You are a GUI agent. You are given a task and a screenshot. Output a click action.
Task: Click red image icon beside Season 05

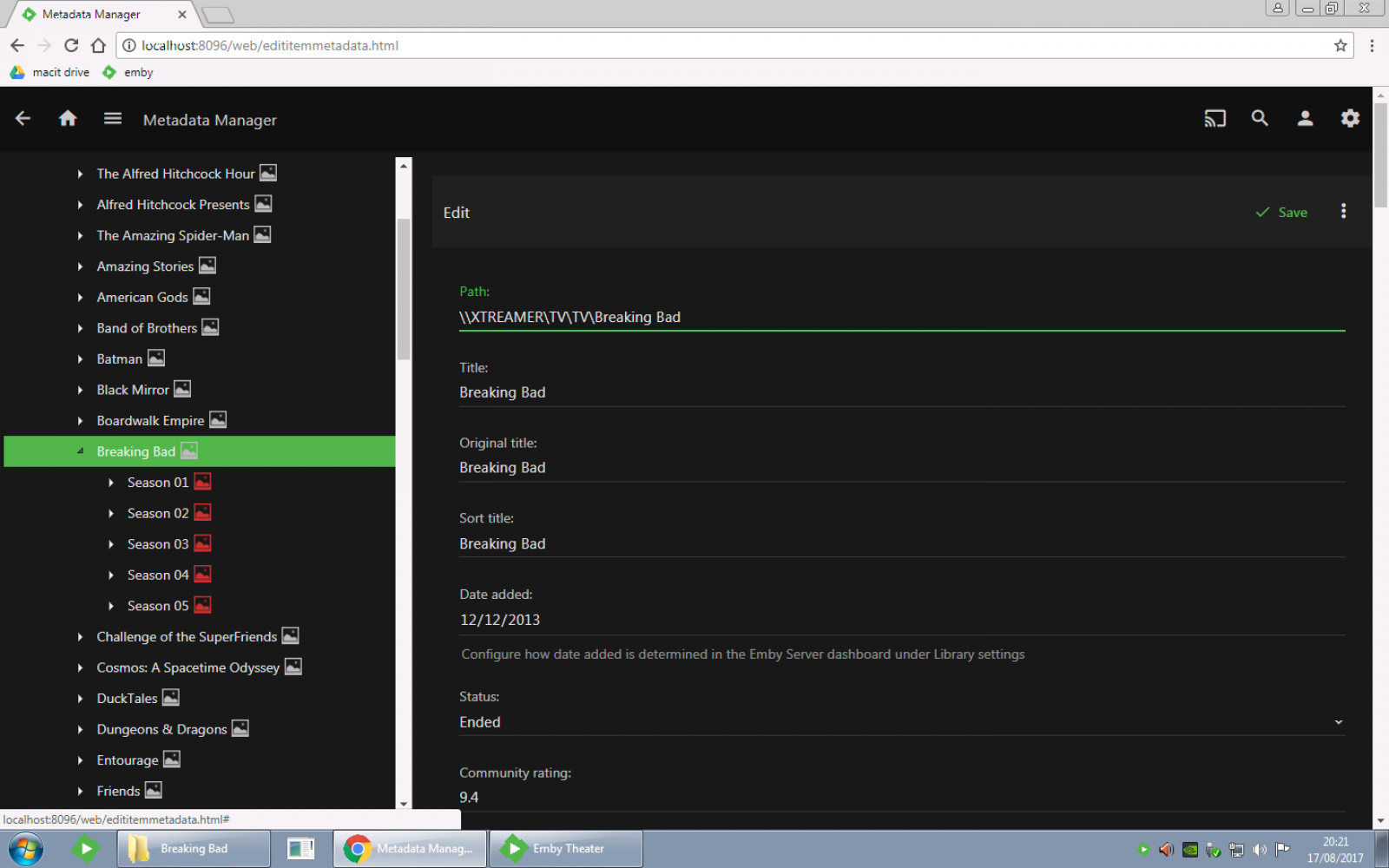click(202, 605)
